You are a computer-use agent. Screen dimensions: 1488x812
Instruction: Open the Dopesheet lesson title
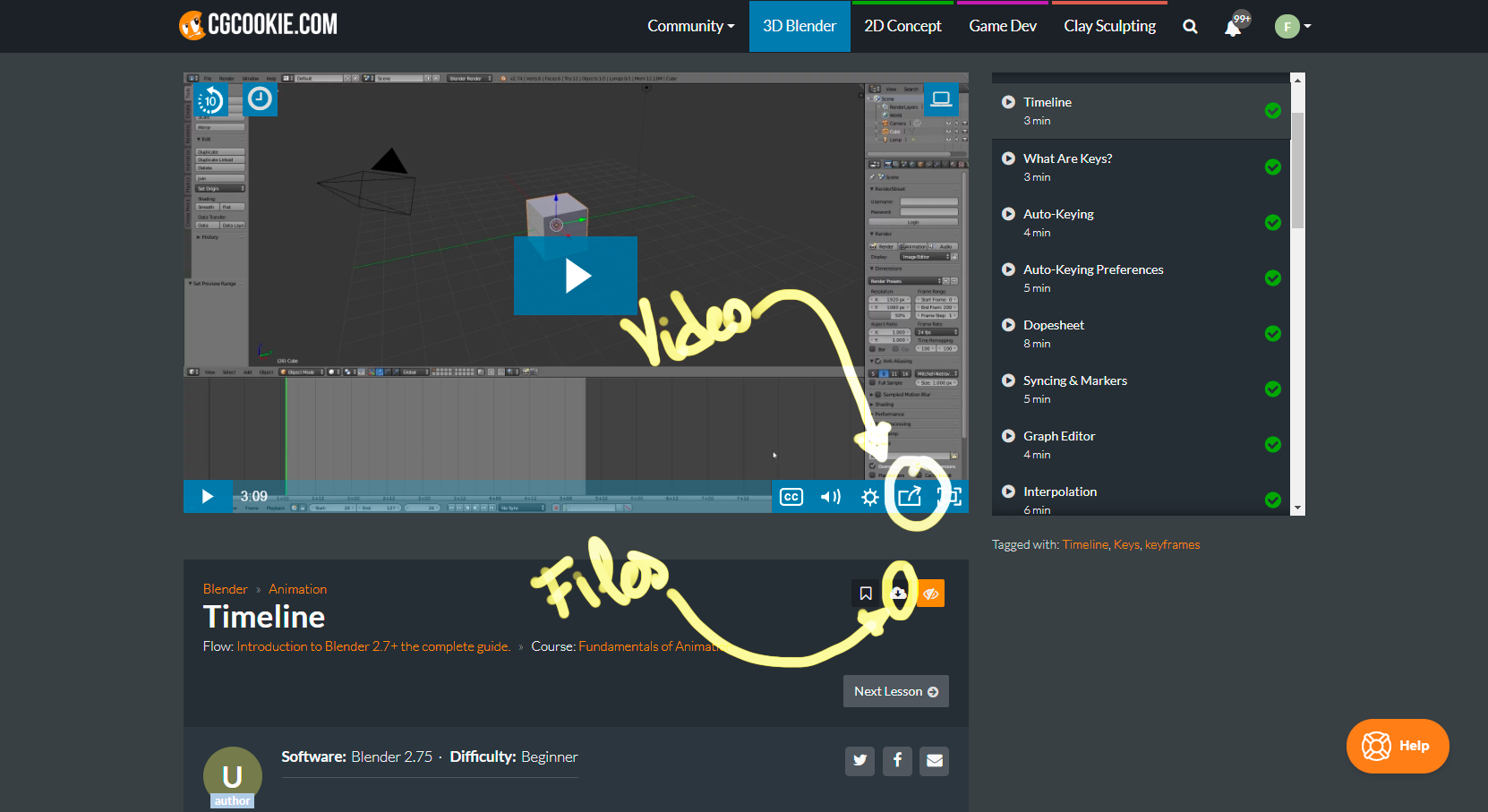1054,325
